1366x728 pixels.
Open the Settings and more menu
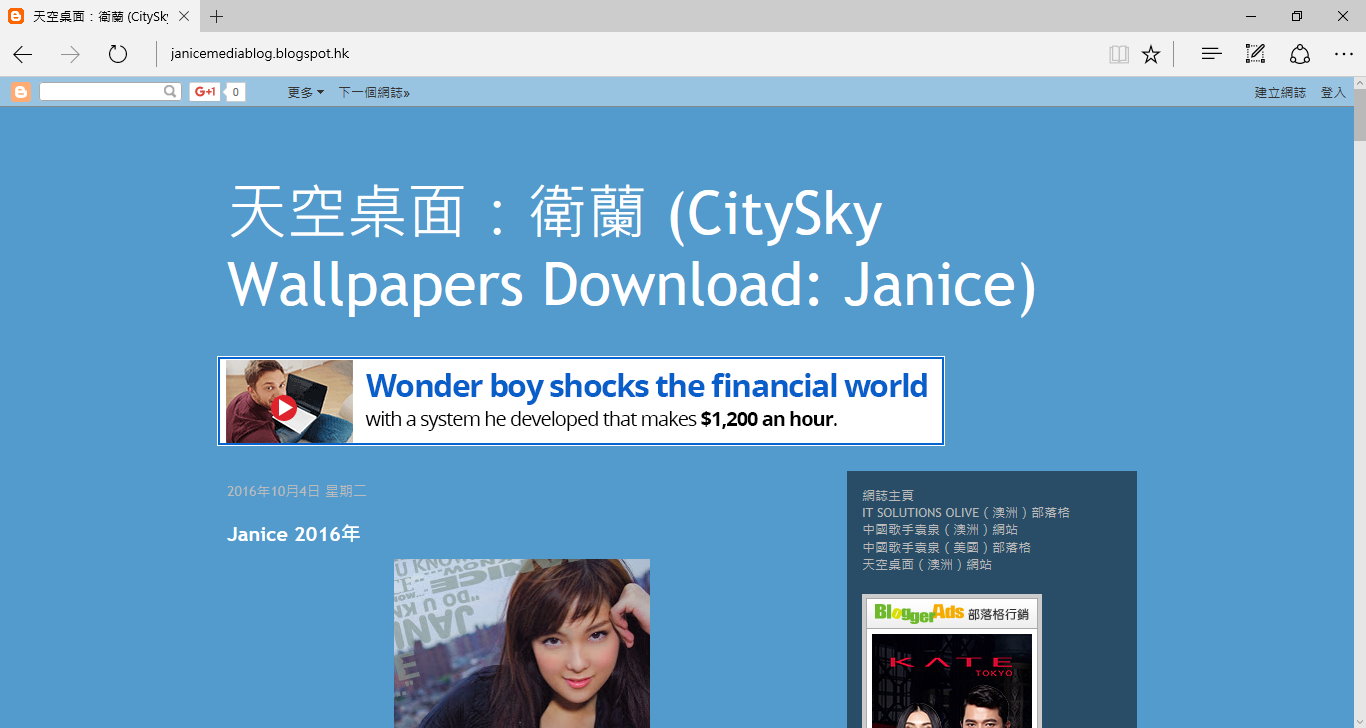(1344, 54)
